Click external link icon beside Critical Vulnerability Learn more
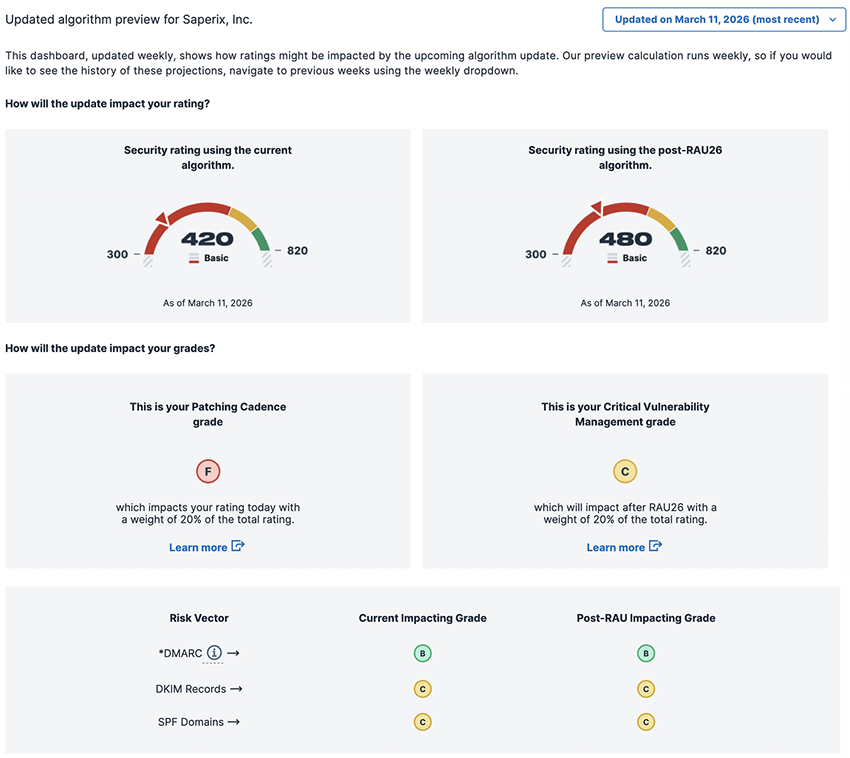The width and height of the screenshot is (850, 758). 655,546
